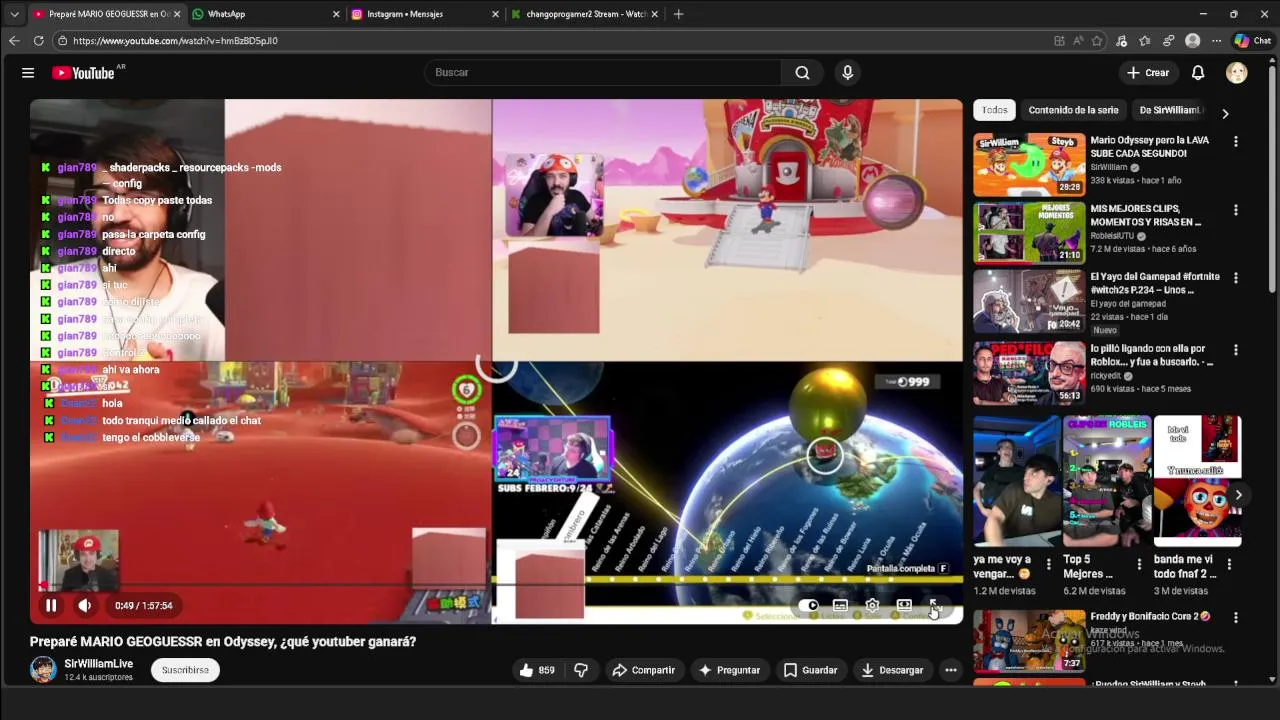Seek using the red video progress bar
This screenshot has height=720, width=1280.
click(x=496, y=583)
